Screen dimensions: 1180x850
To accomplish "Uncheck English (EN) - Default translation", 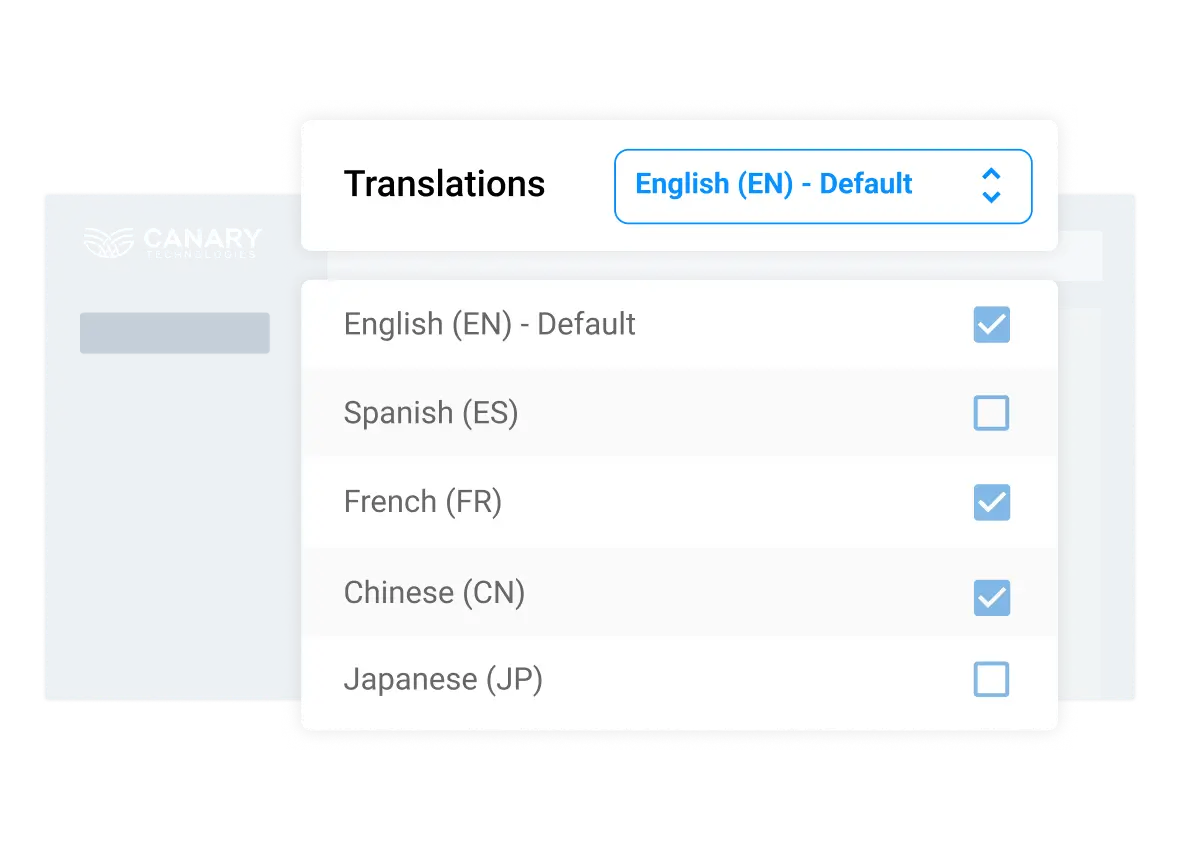I will [991, 324].
